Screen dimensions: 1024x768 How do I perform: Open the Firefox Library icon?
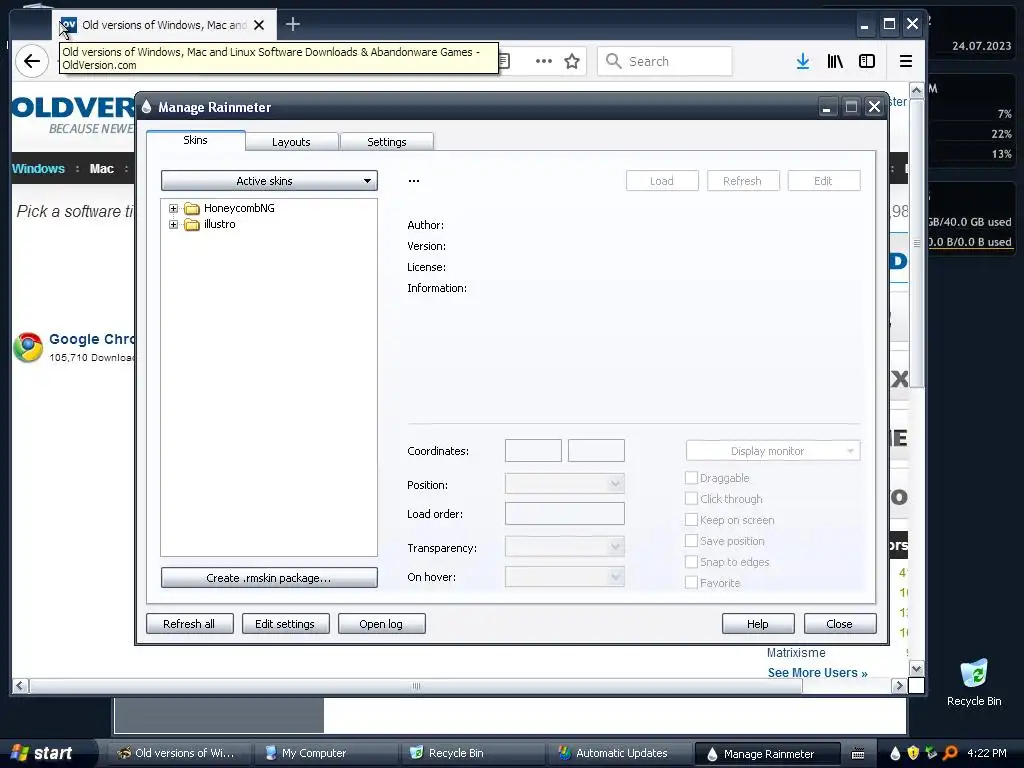click(835, 61)
